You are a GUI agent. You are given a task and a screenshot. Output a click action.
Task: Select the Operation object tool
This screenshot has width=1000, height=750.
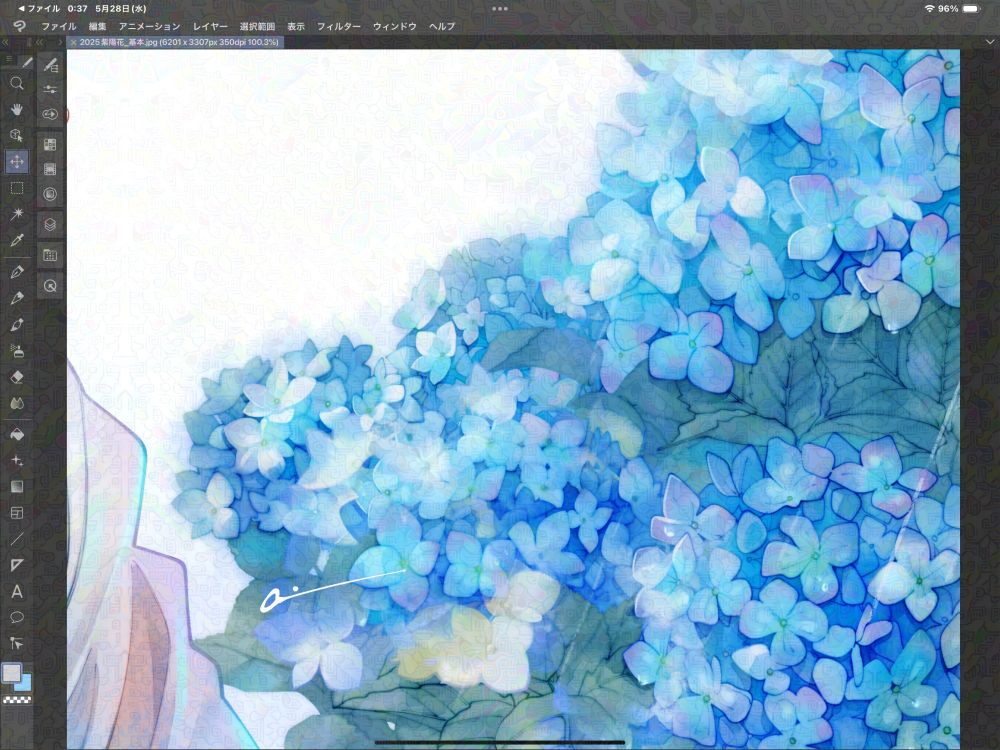point(17,135)
